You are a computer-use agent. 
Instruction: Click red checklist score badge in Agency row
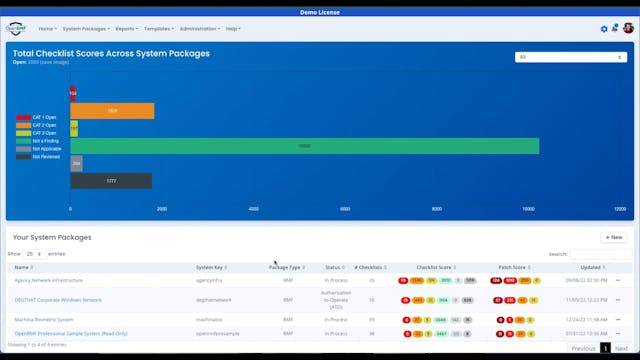click(403, 280)
